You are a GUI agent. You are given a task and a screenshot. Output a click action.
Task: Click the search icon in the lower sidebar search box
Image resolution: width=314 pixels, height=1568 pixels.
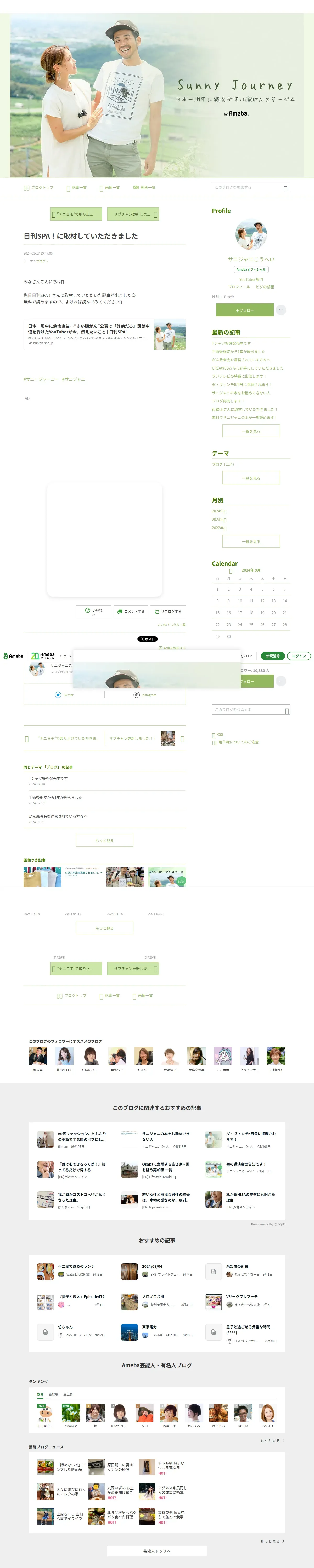point(287,711)
